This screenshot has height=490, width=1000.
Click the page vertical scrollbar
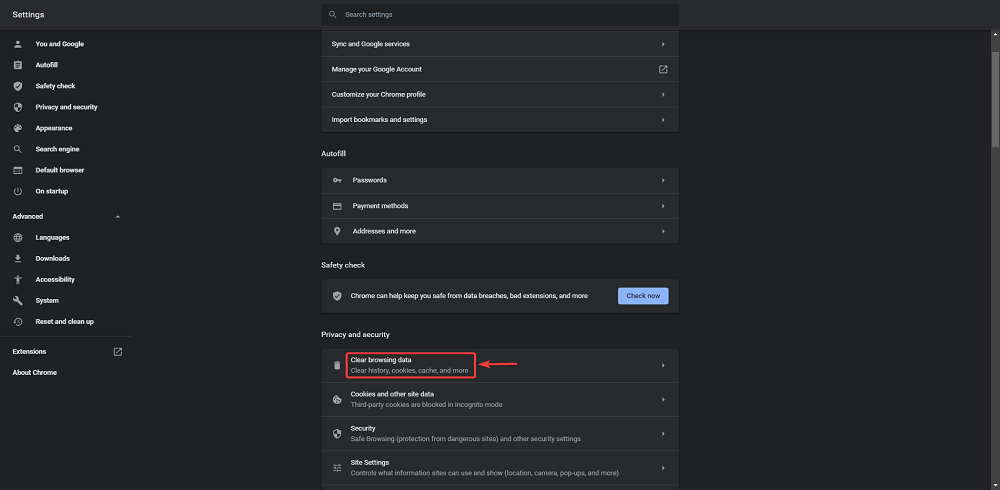click(994, 100)
